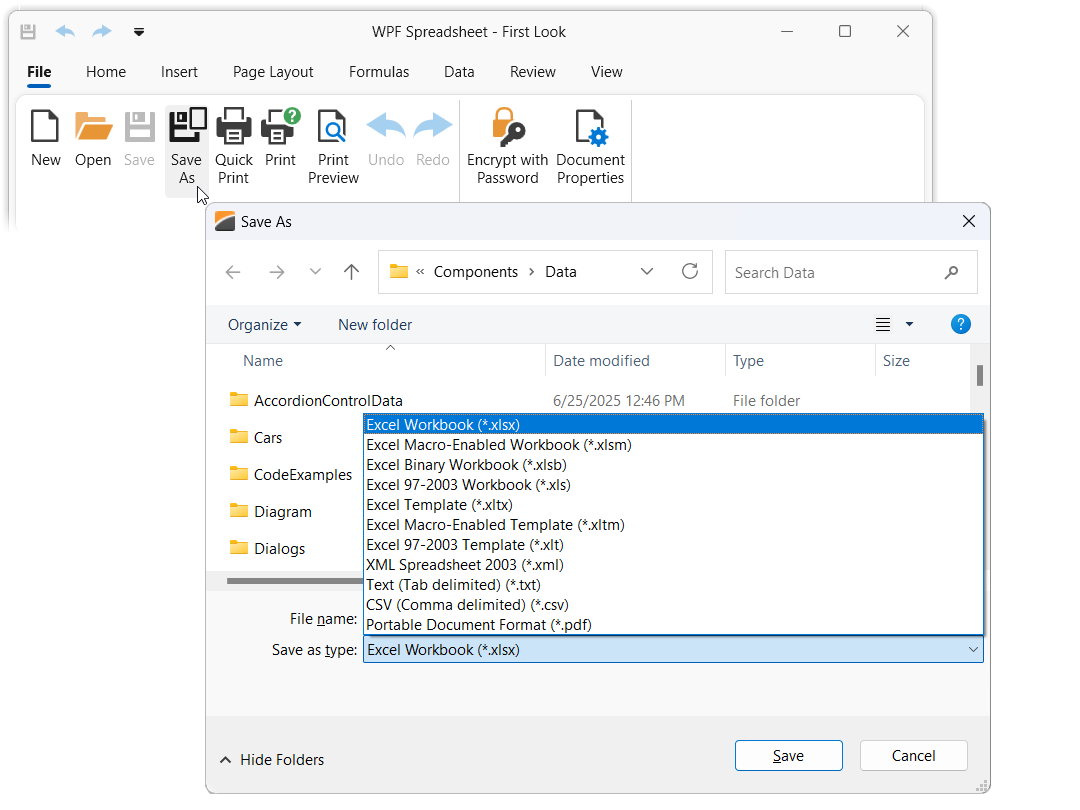Viewport: 1080px width, 810px height.
Task: Click the Search Data input field
Action: tap(851, 272)
